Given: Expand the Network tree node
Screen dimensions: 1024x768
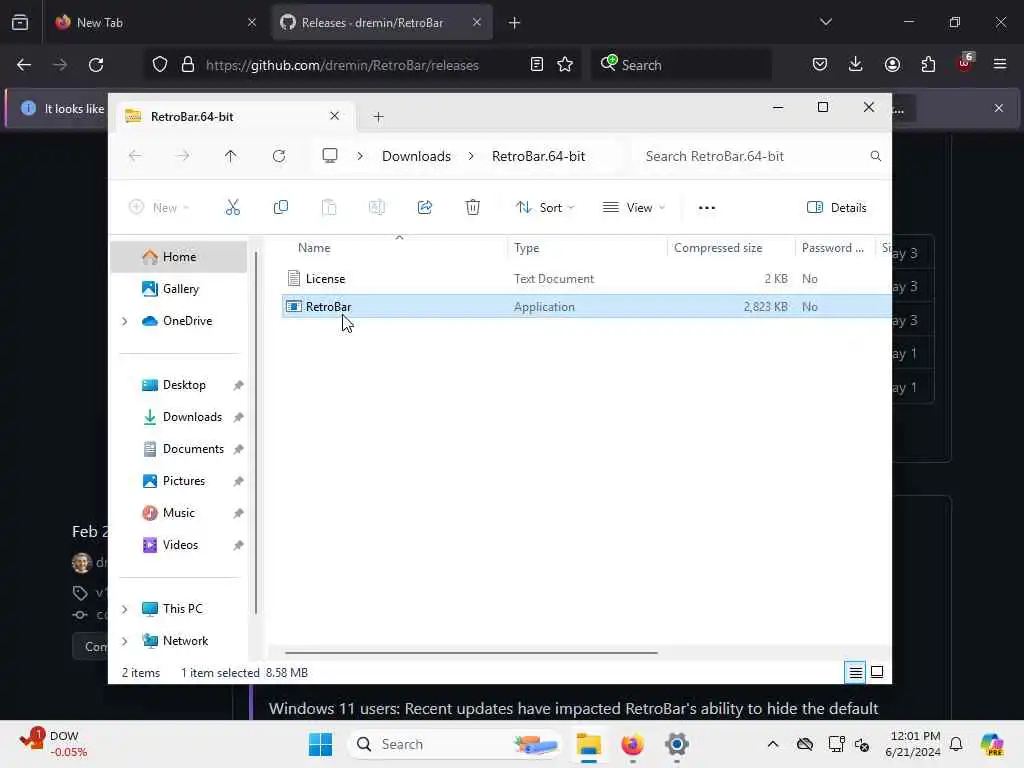Looking at the screenshot, I should tap(125, 641).
